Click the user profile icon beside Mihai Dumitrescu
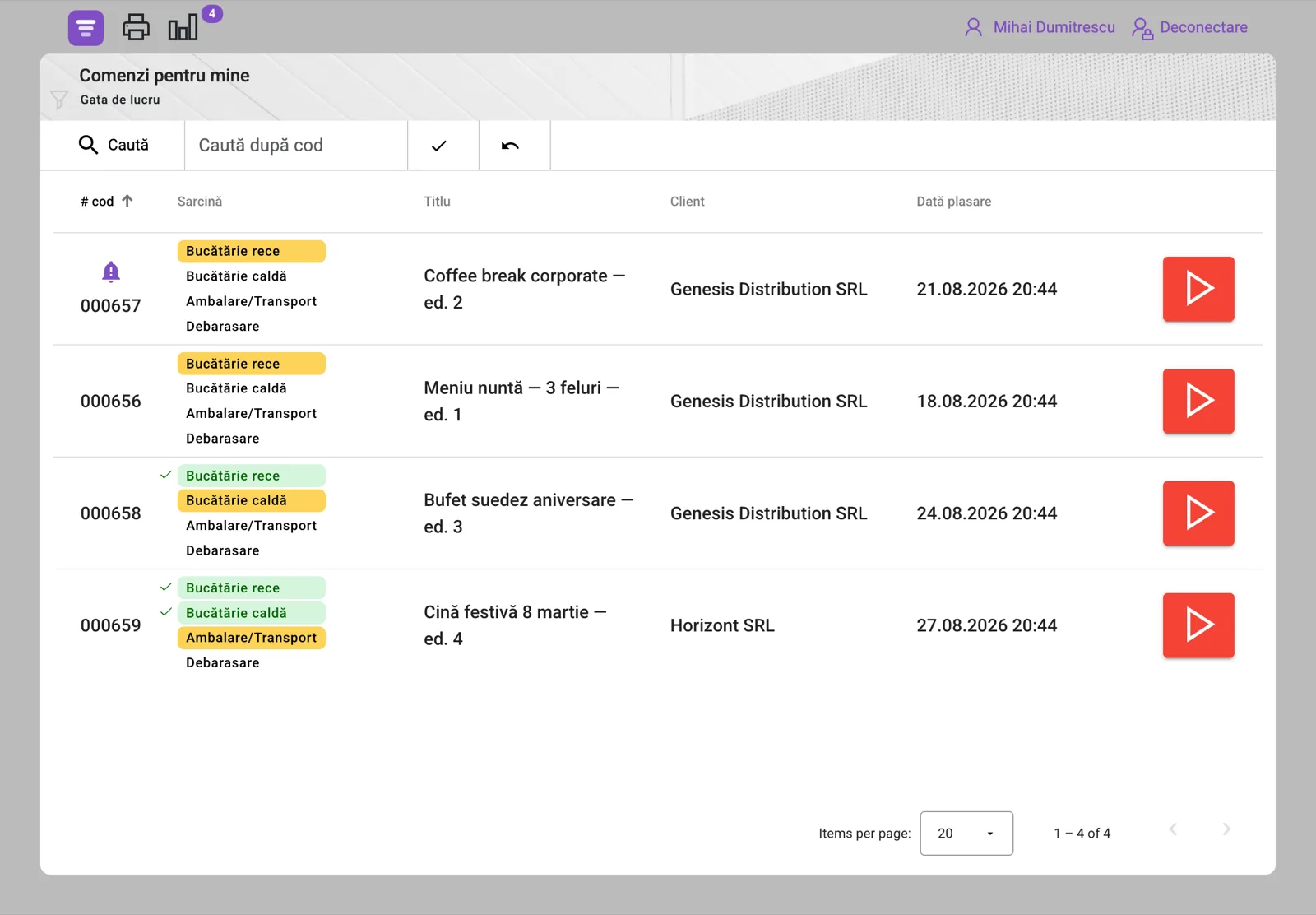Viewport: 1316px width, 915px height. (973, 27)
